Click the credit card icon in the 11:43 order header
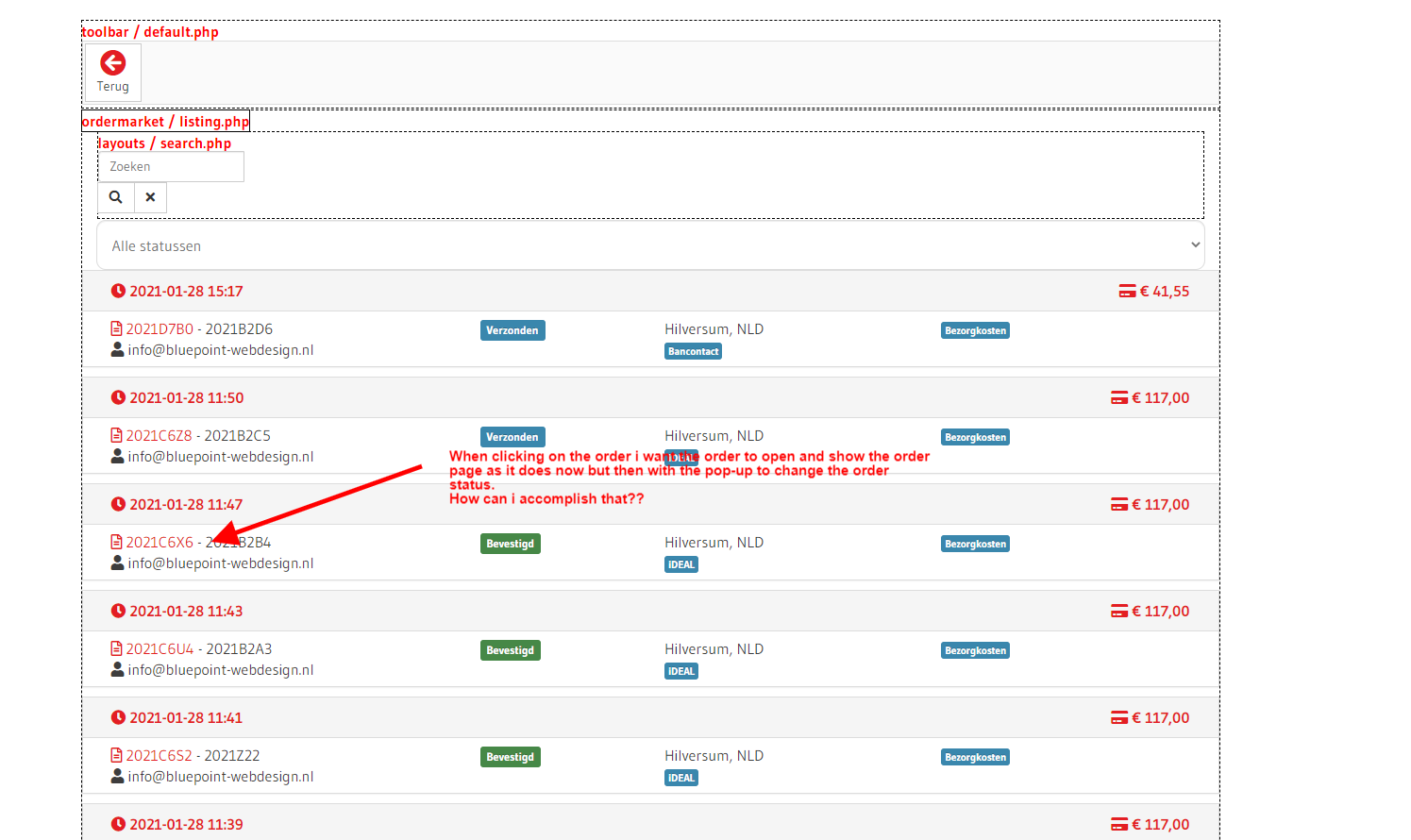 (1119, 611)
